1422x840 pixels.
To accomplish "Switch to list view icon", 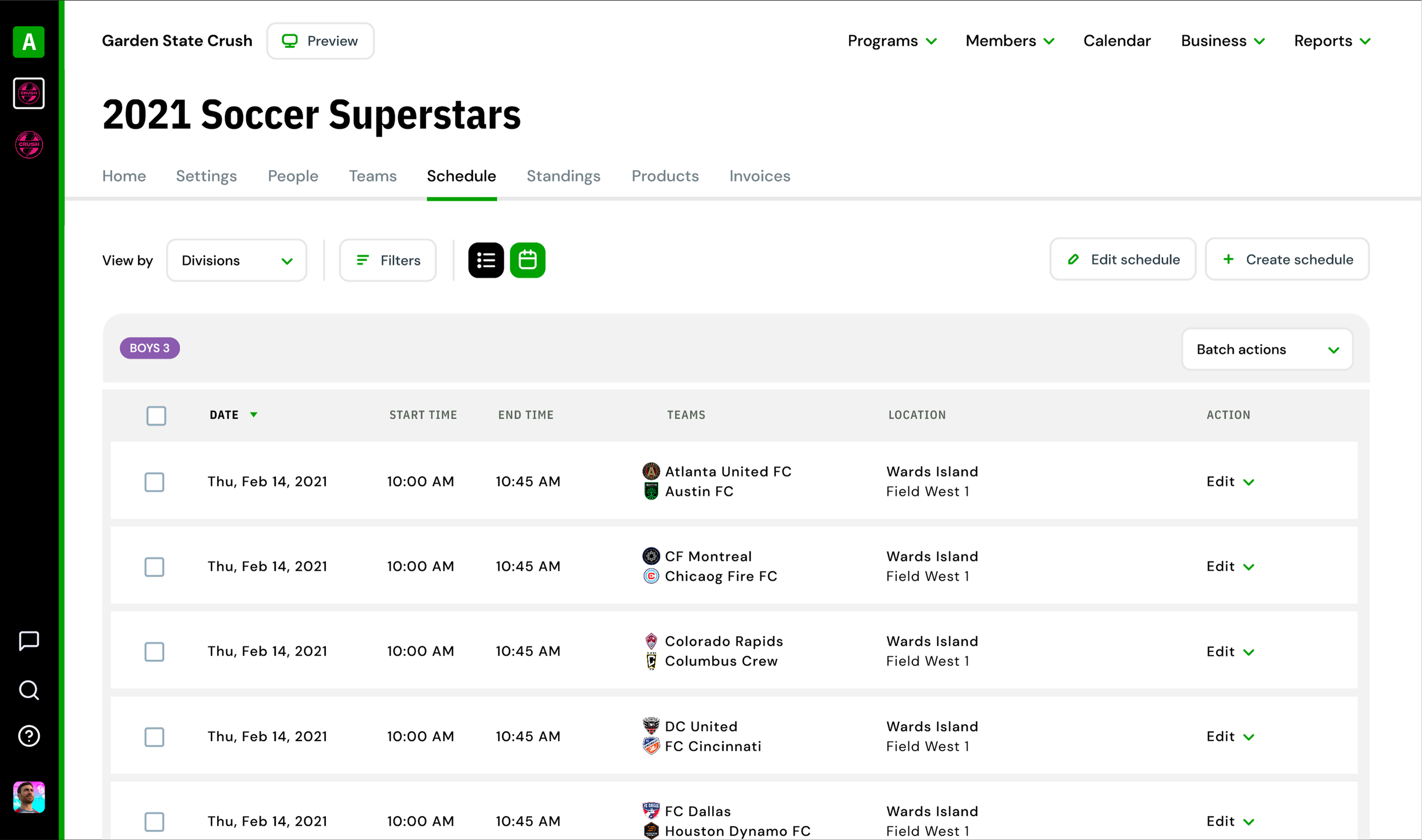I will [x=486, y=260].
